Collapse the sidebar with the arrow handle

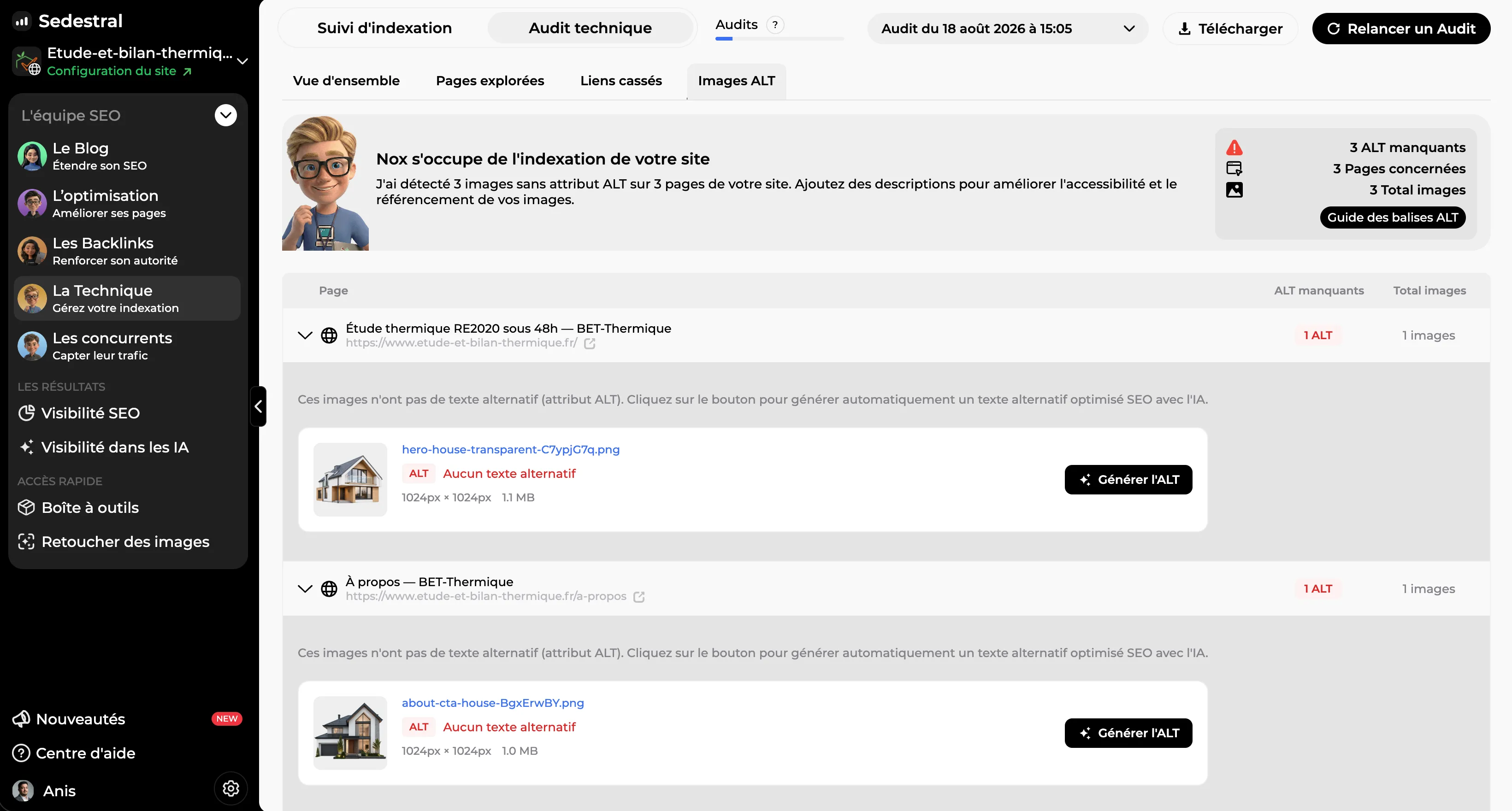point(258,406)
